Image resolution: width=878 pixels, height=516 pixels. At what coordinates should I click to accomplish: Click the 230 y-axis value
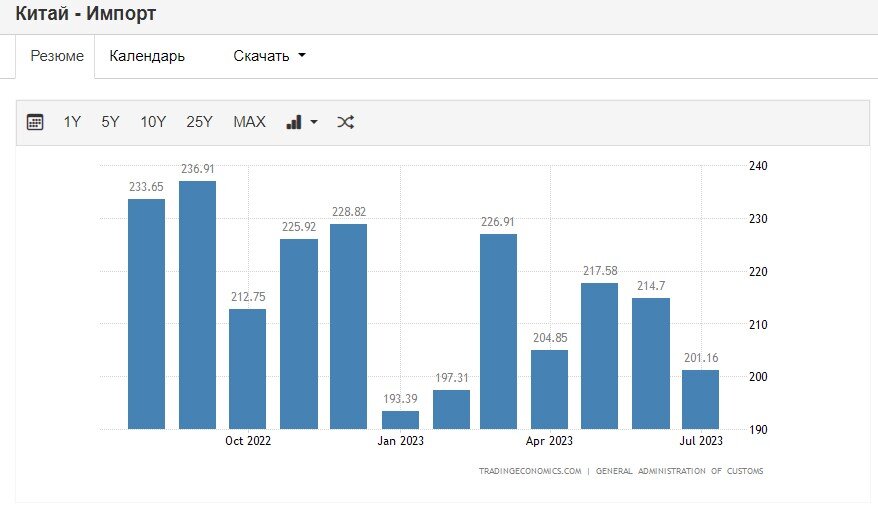pyautogui.click(x=758, y=219)
